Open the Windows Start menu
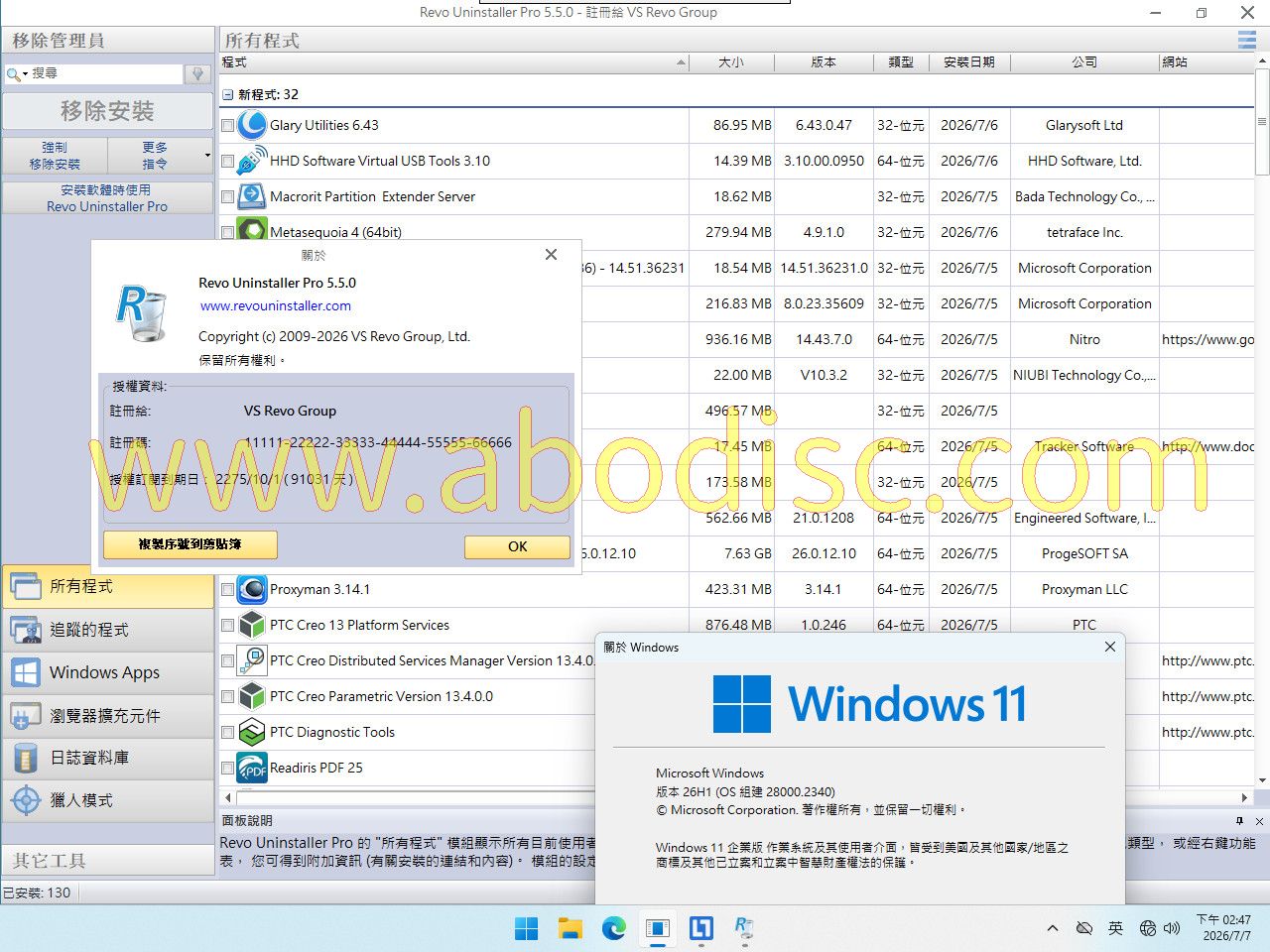1270x952 pixels. (526, 928)
